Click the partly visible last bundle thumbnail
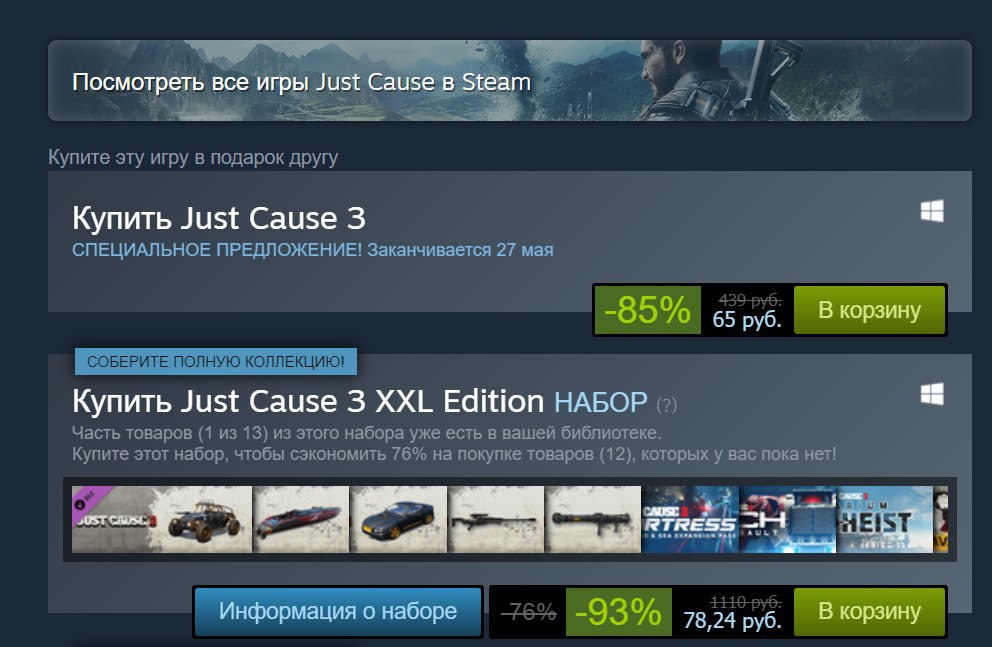 [x=941, y=519]
